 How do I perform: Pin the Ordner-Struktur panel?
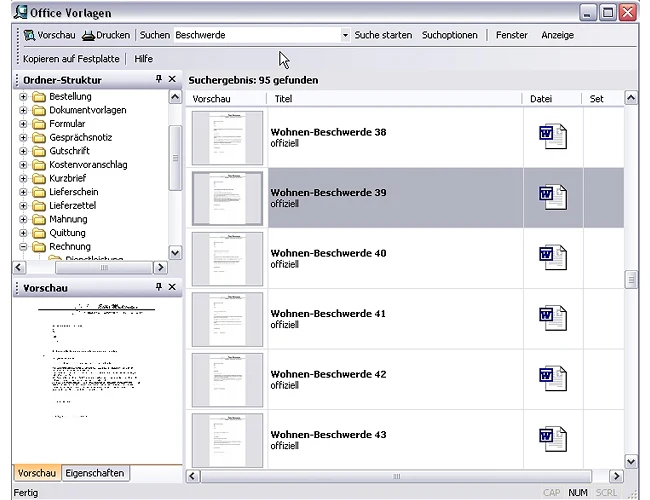click(x=159, y=79)
